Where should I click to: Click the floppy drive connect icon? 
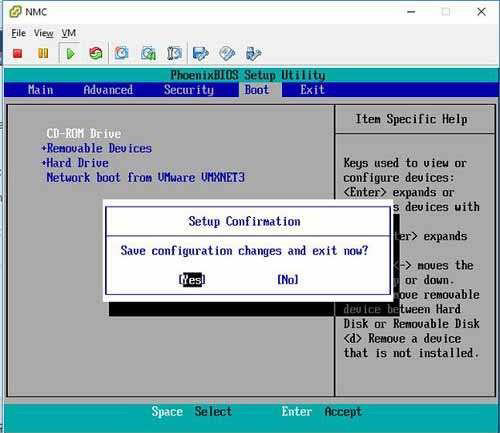click(201, 53)
